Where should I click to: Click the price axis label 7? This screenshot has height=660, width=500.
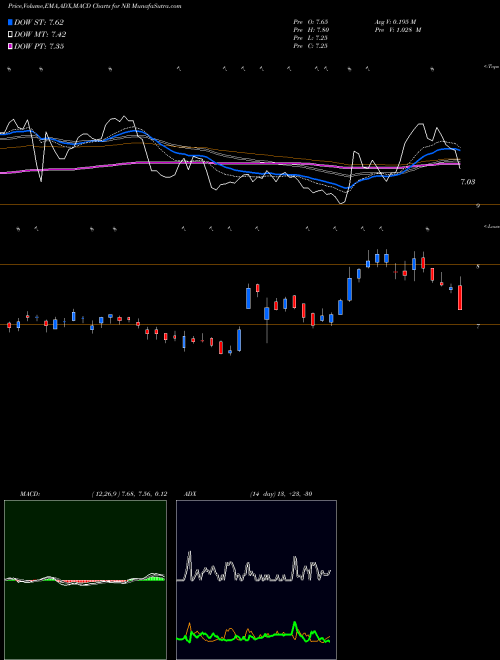click(x=478, y=326)
